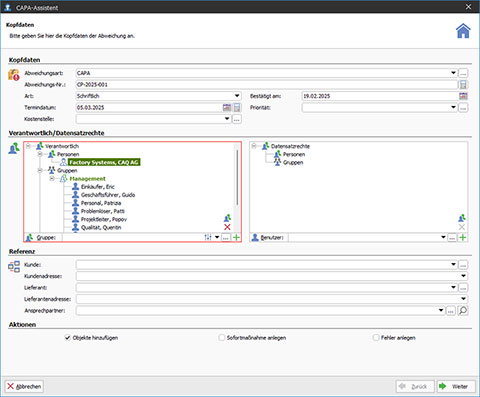480x397 pixels.
Task: Click the home icon in the header
Action: coord(463,31)
